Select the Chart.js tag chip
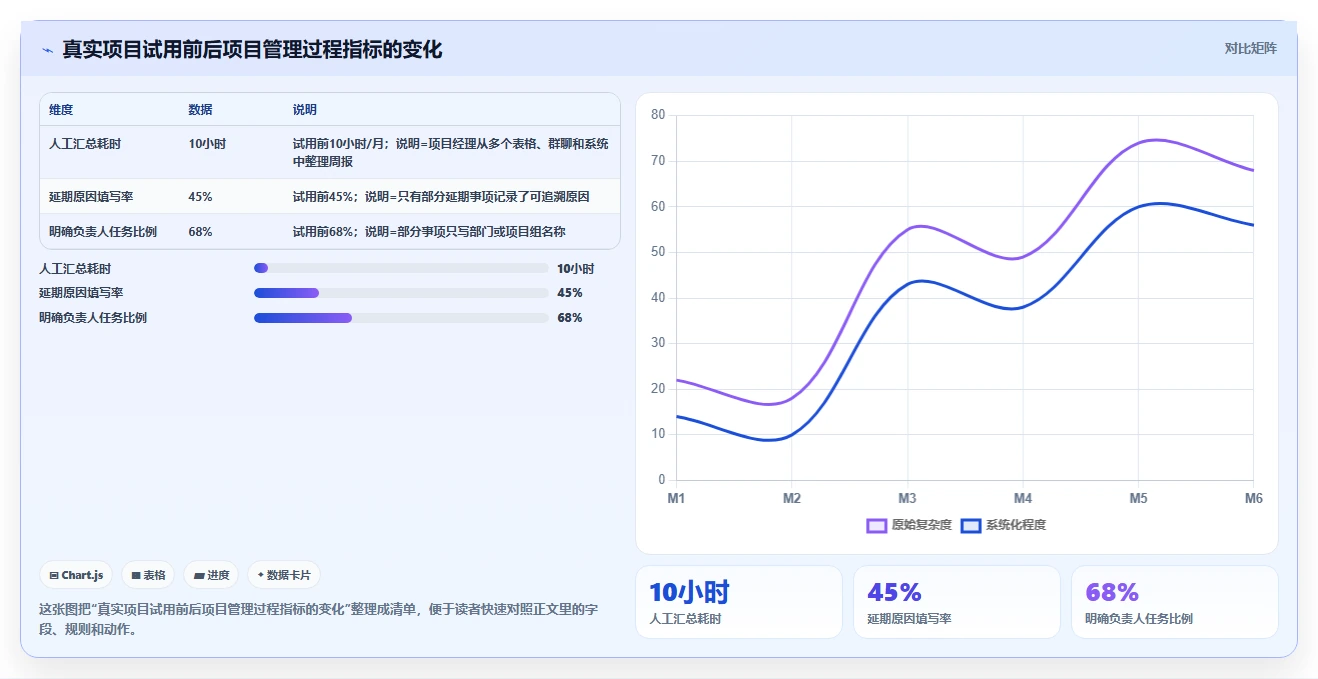1318x679 pixels. click(76, 575)
